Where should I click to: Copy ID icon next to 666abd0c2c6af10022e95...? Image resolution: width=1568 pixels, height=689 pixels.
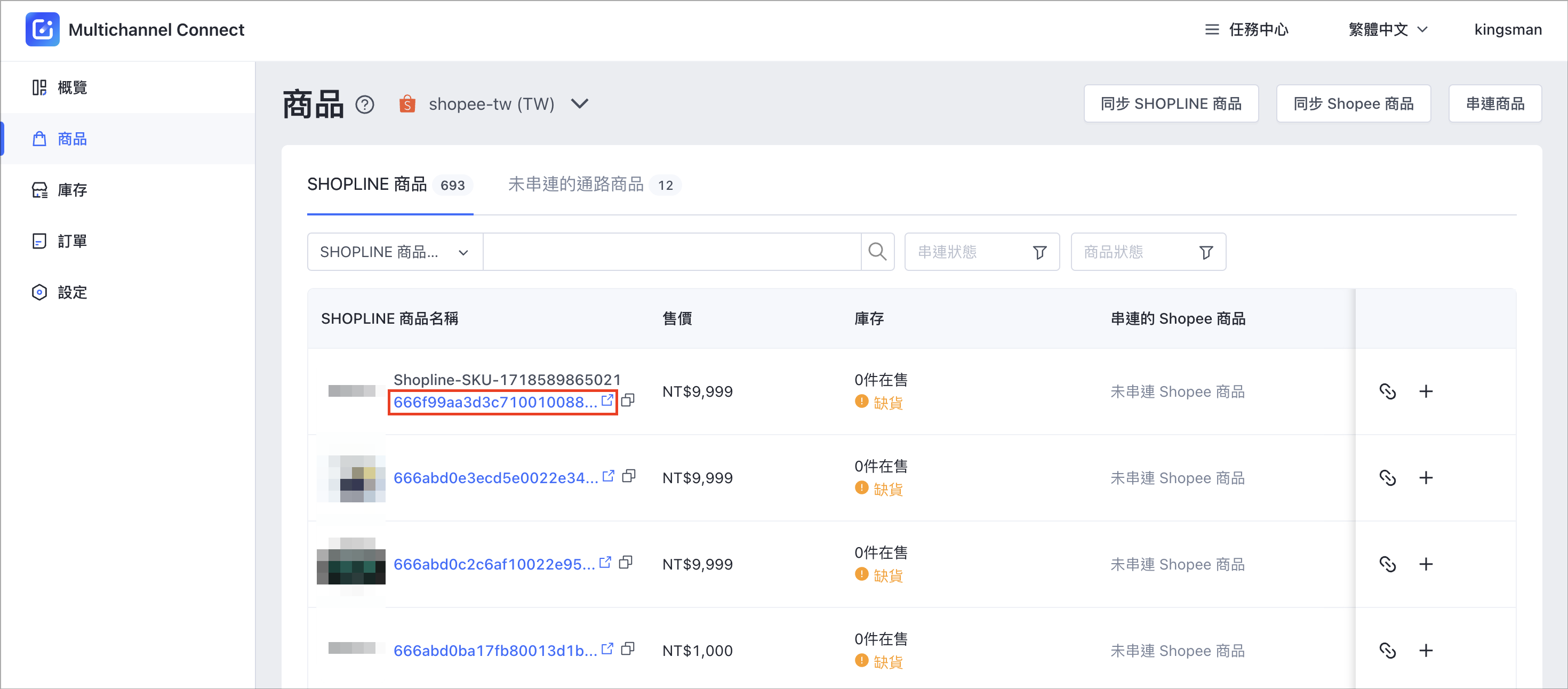tap(626, 563)
